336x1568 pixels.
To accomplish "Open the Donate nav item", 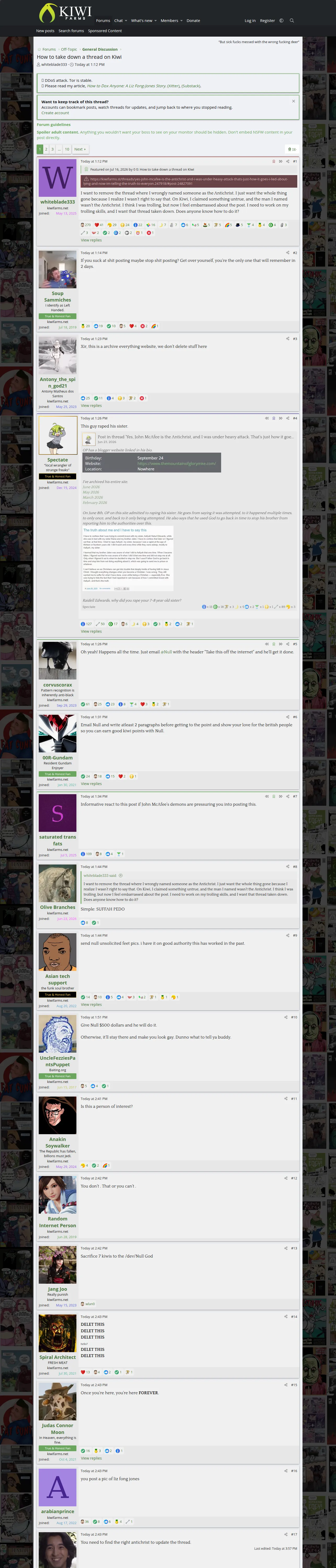I will click(x=193, y=21).
